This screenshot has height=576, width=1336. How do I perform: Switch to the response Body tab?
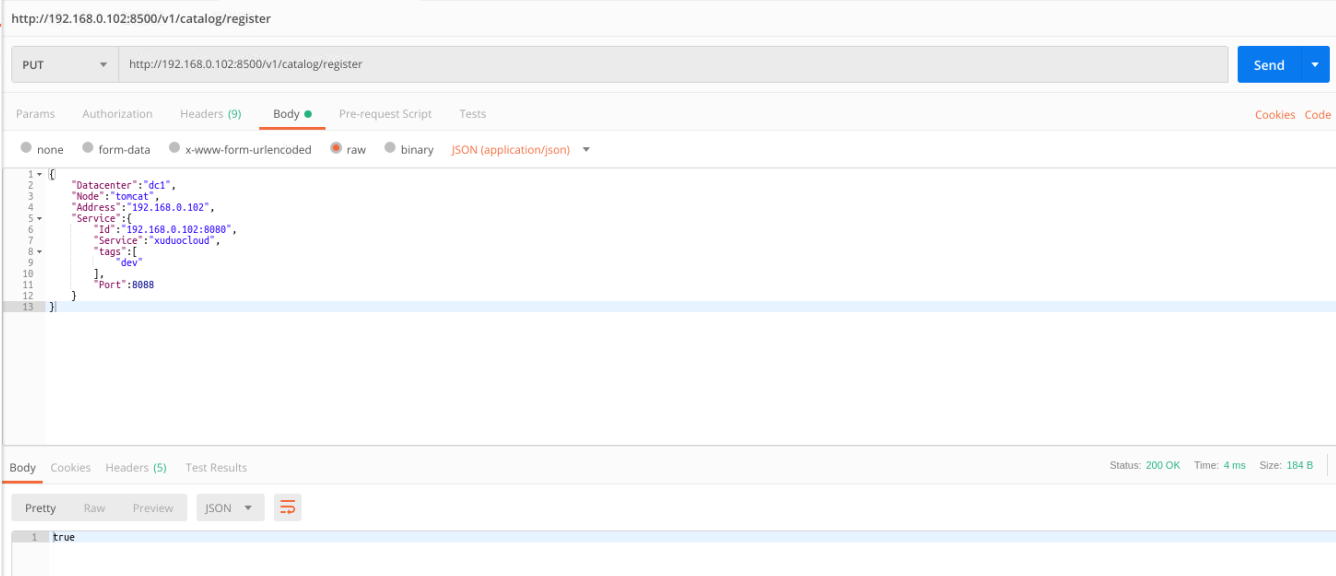23,468
